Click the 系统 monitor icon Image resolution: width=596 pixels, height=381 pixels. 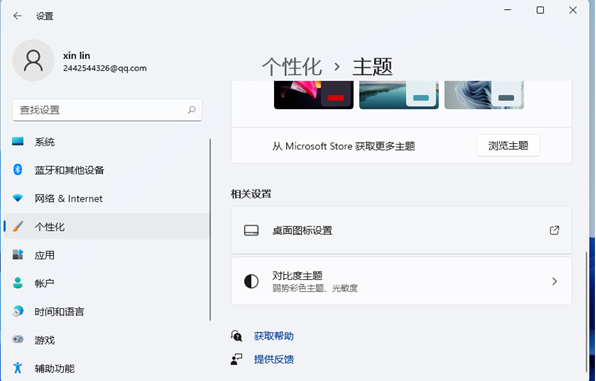(x=18, y=141)
